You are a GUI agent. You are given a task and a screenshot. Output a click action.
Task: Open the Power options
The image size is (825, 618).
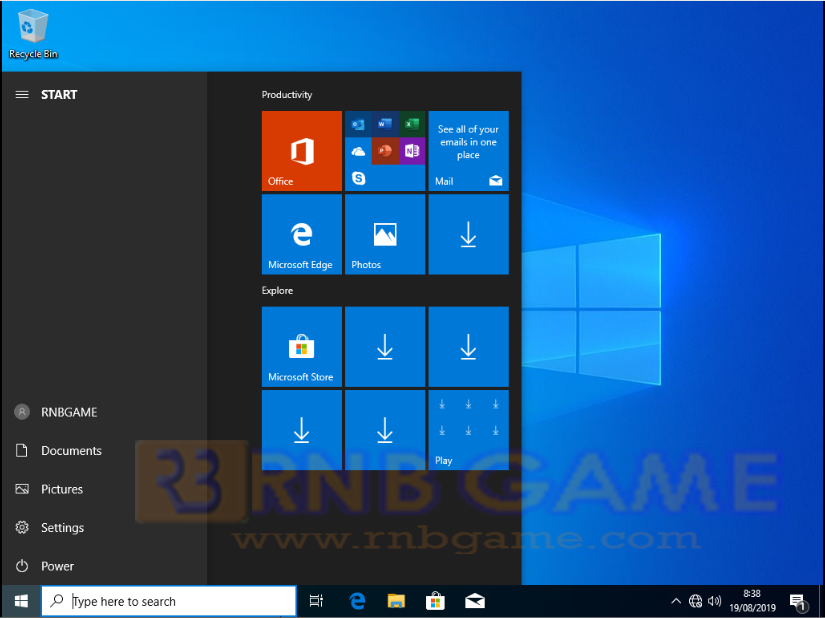(x=104, y=566)
